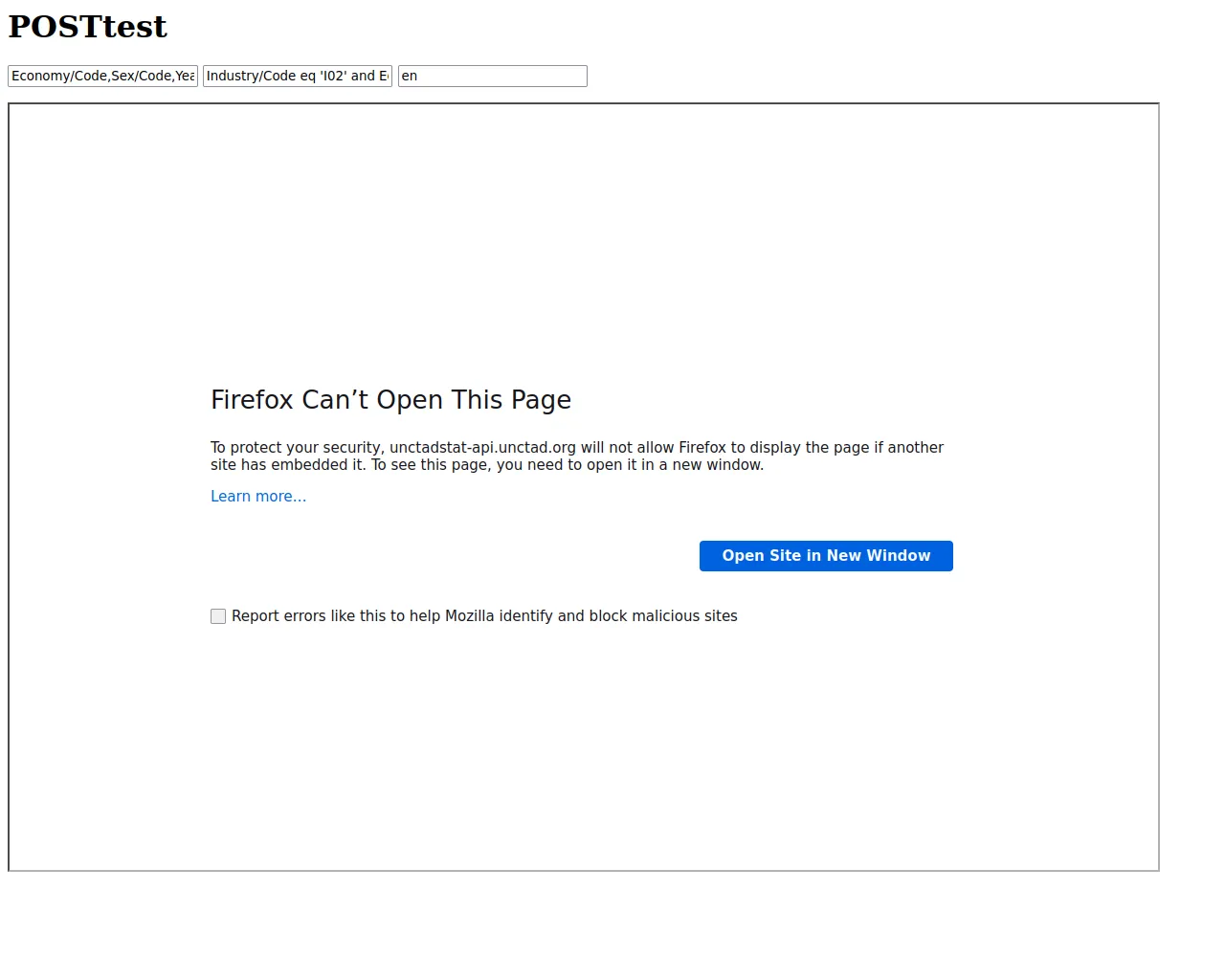Open Site in New Window button
The image size is (1225, 980).
pos(826,556)
